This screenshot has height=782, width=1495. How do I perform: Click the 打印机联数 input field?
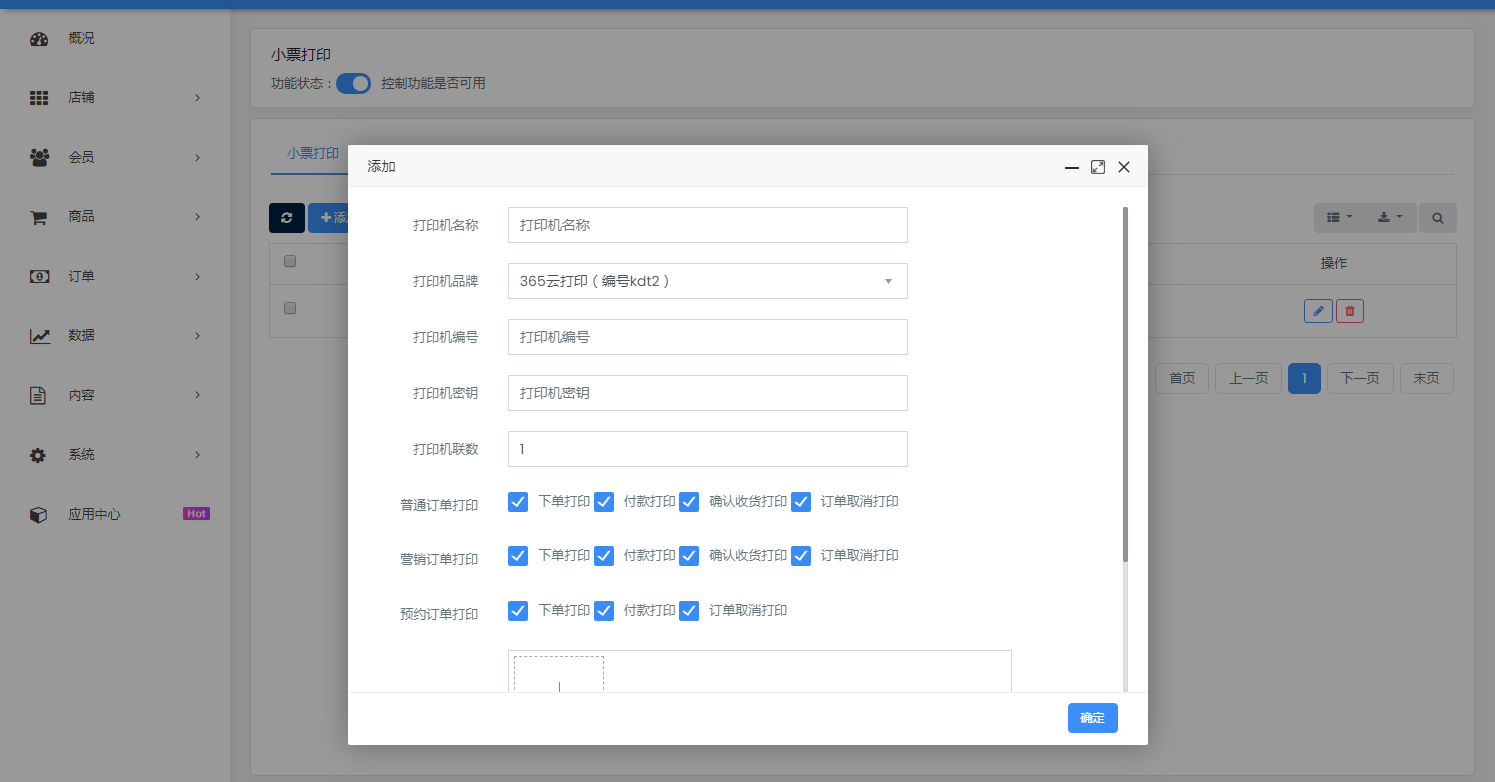708,449
